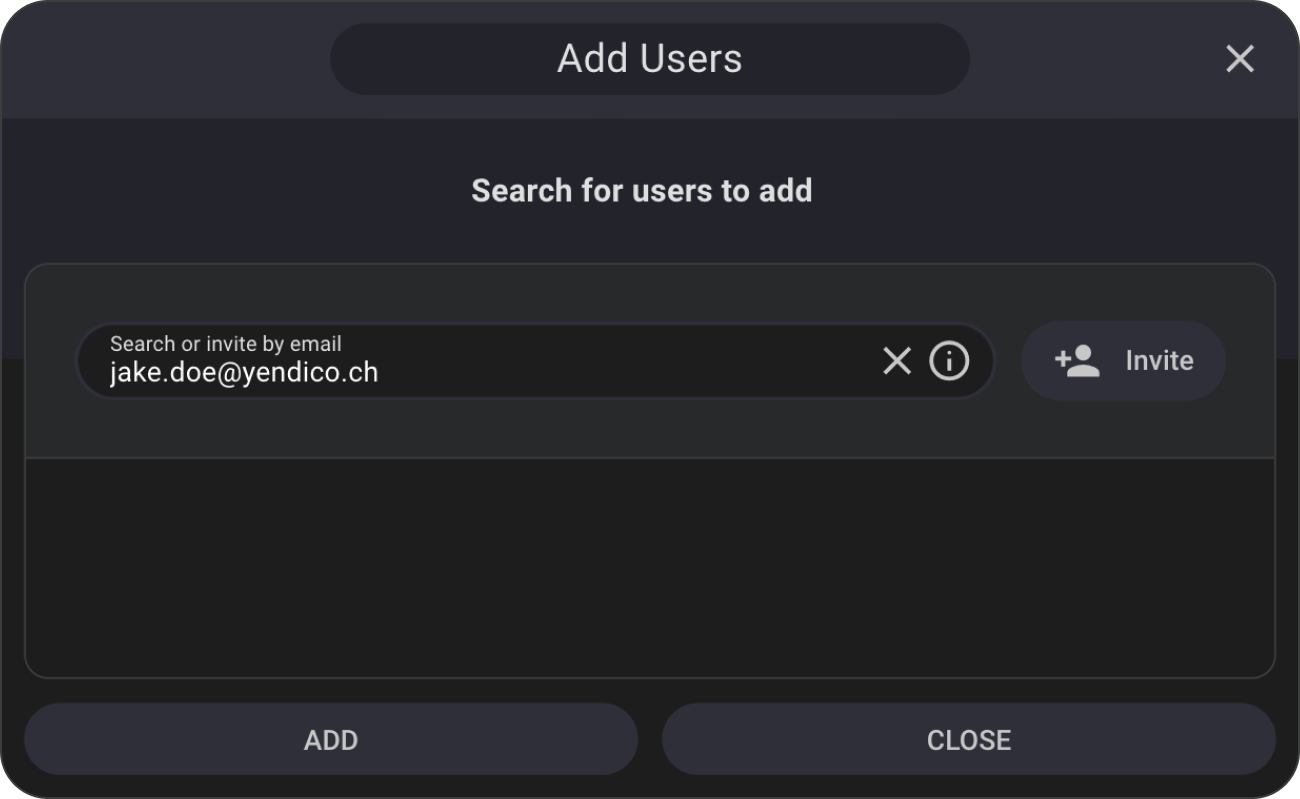1300x799 pixels.
Task: Place cursor in "jake.doe" of the email
Action: [144, 373]
